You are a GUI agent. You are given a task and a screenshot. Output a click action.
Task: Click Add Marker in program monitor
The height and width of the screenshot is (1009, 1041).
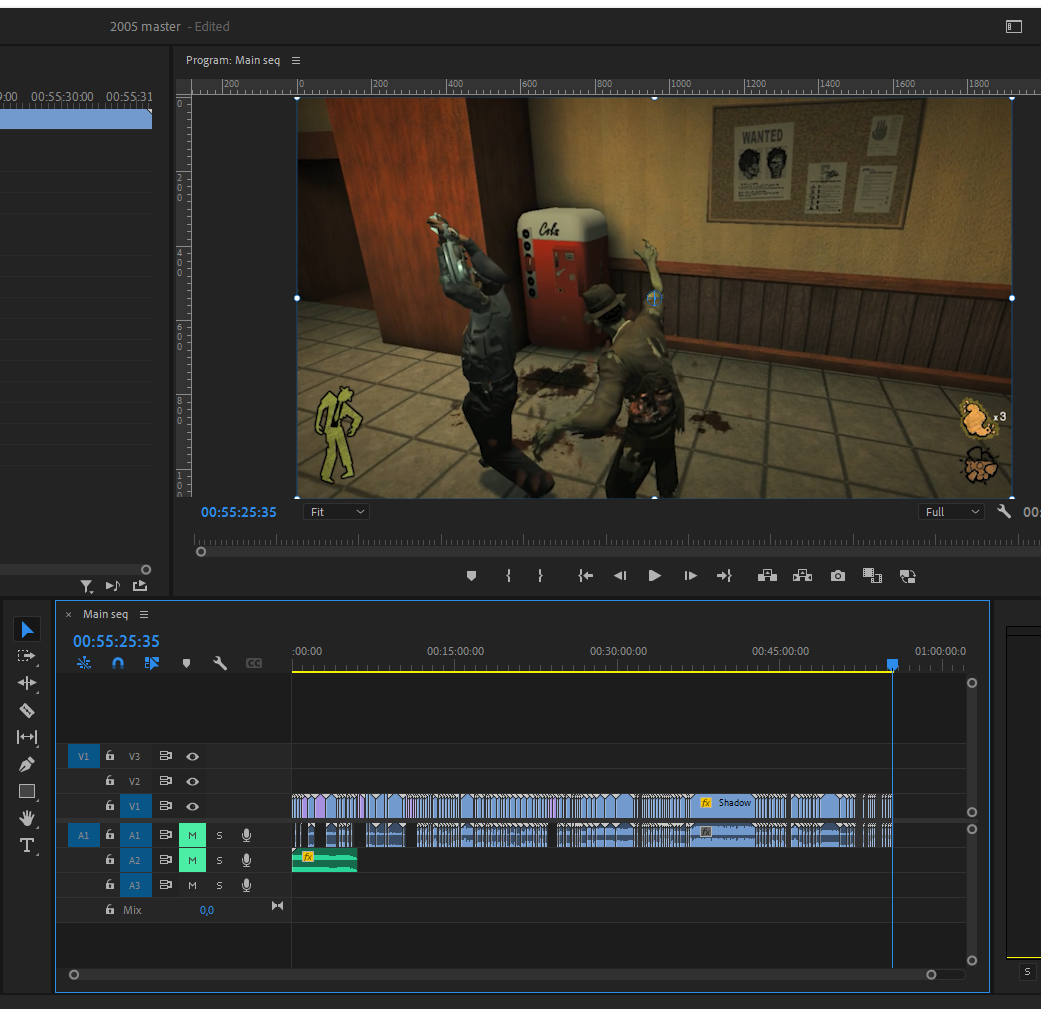coord(471,576)
